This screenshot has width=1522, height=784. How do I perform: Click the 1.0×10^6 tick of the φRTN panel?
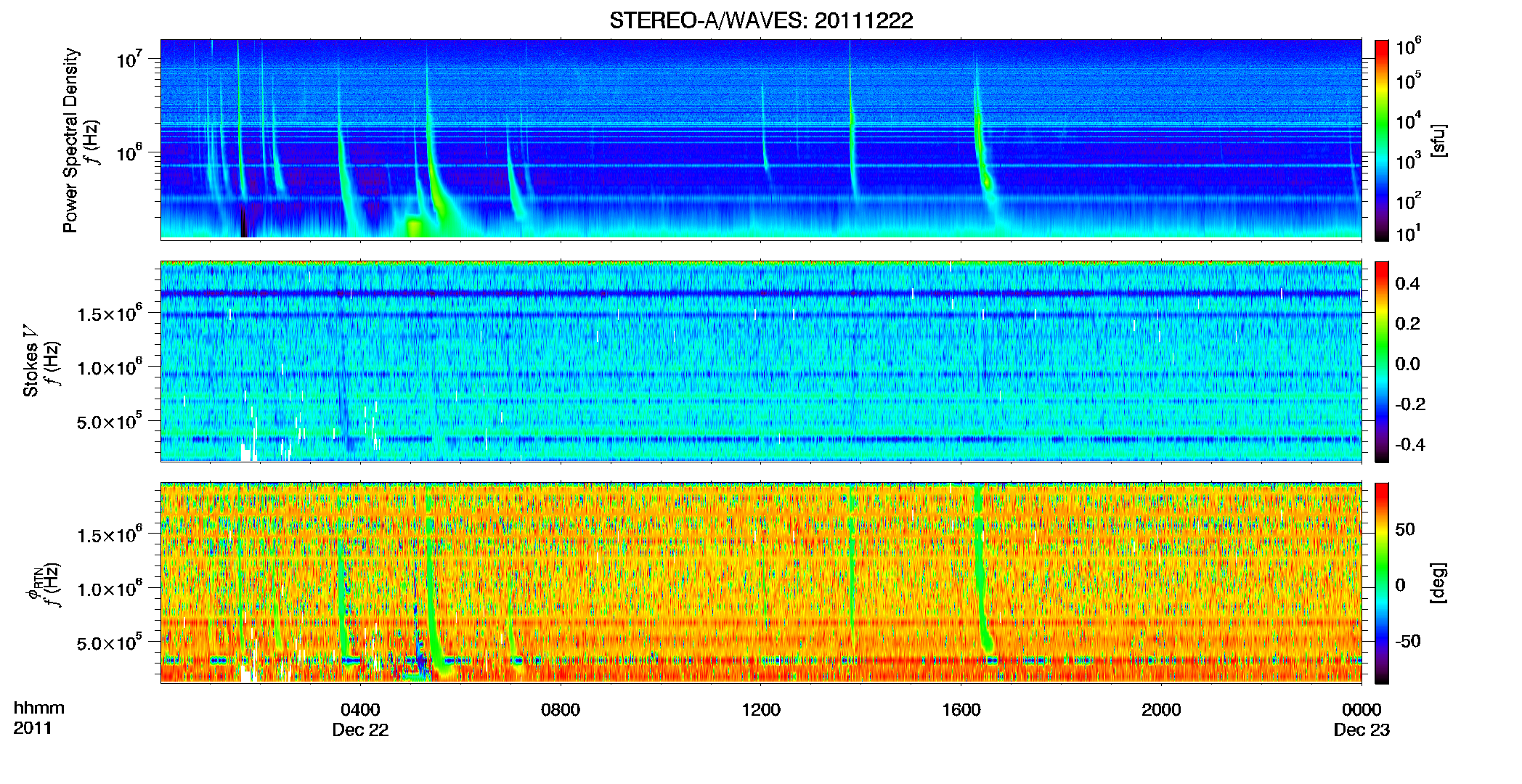(110, 589)
